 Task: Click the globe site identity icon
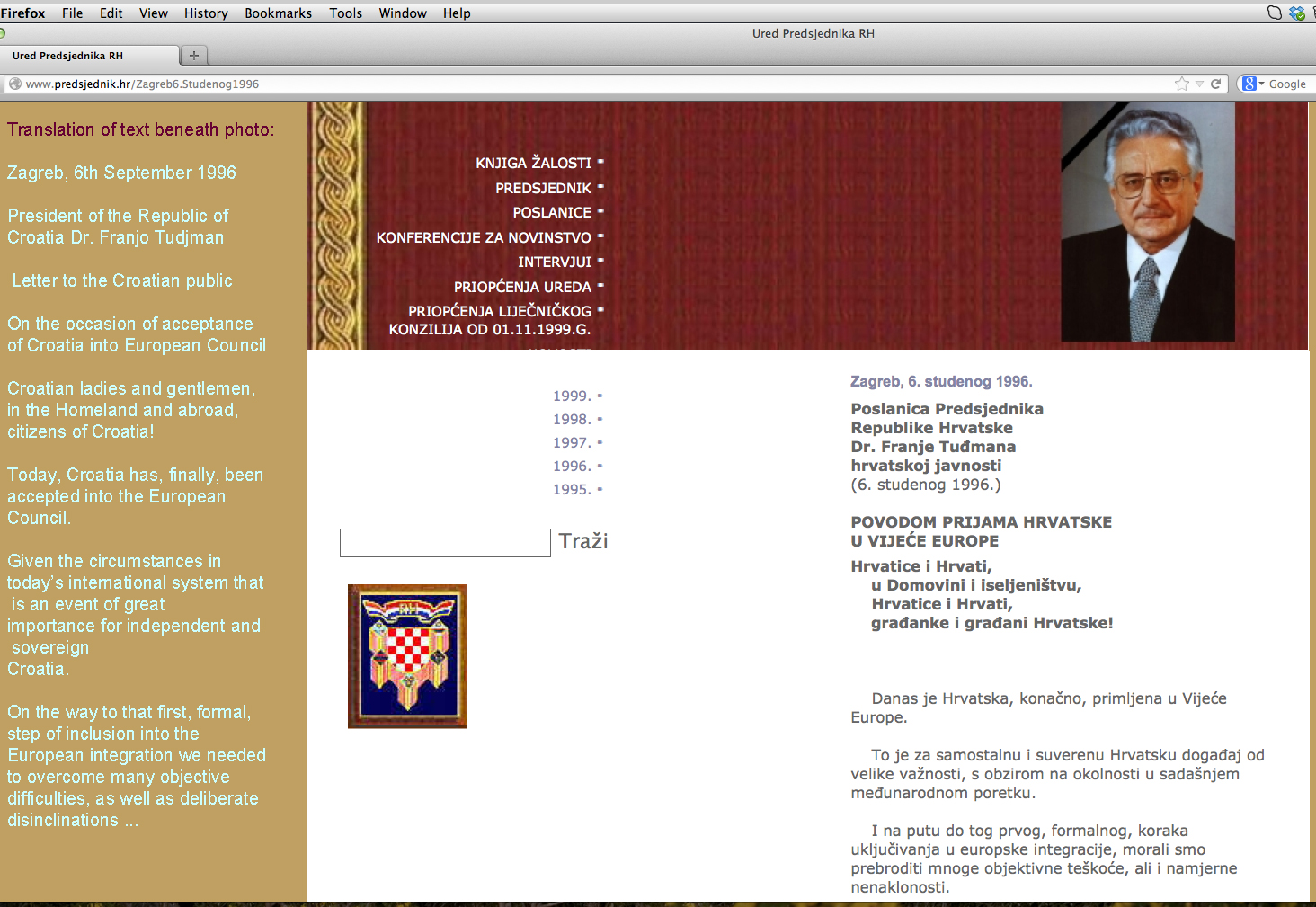click(14, 84)
